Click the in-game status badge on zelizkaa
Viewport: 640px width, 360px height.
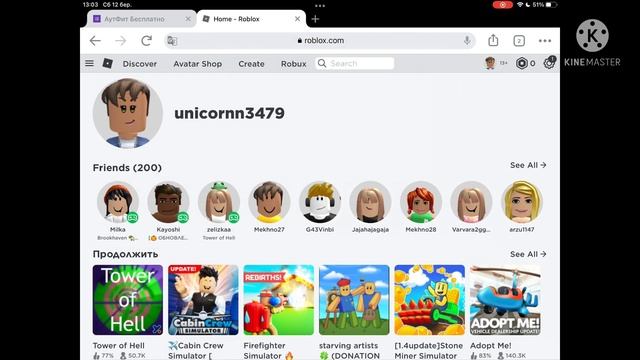click(x=233, y=218)
